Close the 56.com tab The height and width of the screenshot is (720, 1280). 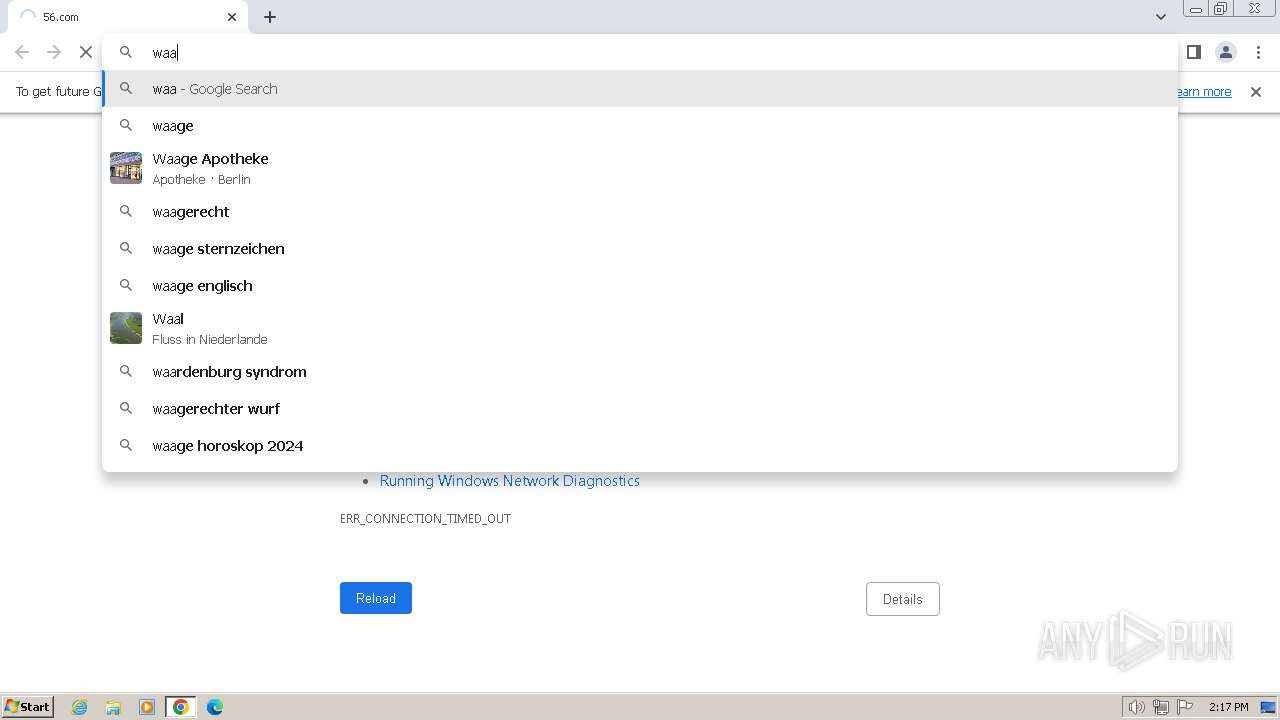point(232,17)
